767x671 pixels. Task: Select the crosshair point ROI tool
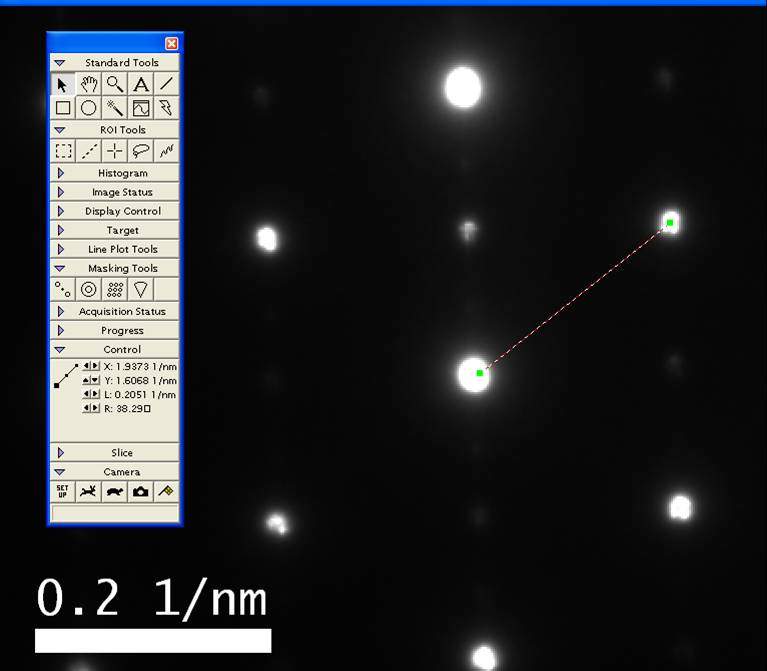pos(114,151)
